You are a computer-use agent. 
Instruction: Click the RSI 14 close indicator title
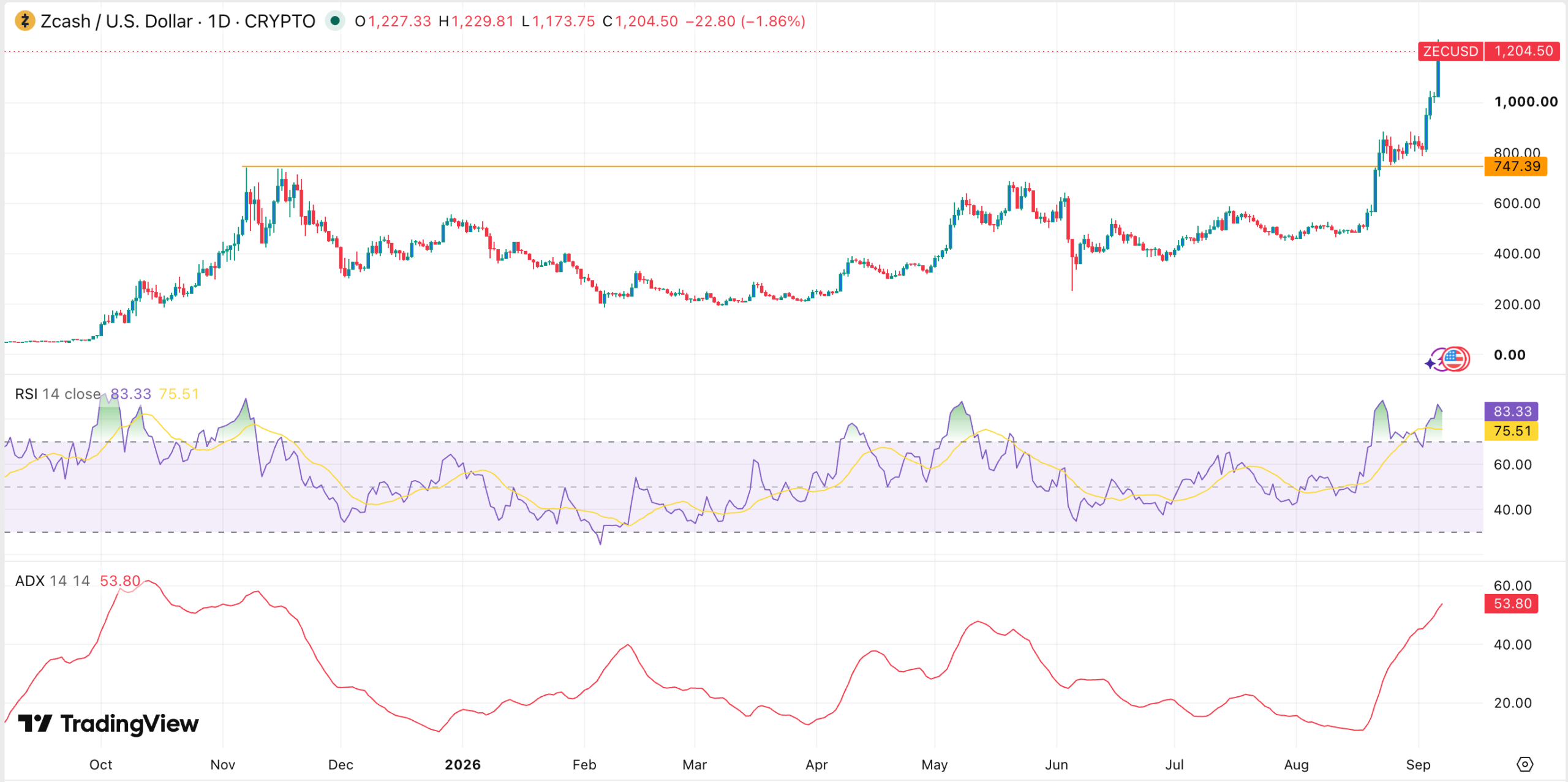tap(58, 394)
